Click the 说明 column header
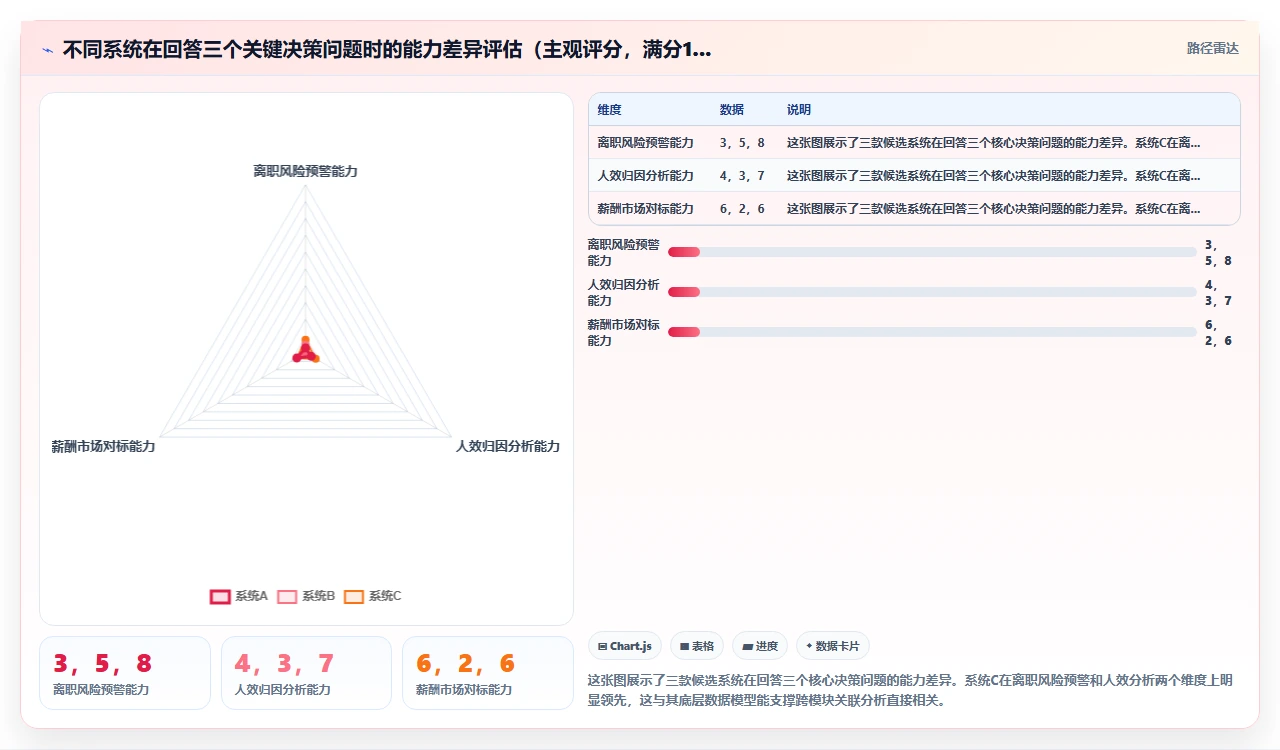 799,110
